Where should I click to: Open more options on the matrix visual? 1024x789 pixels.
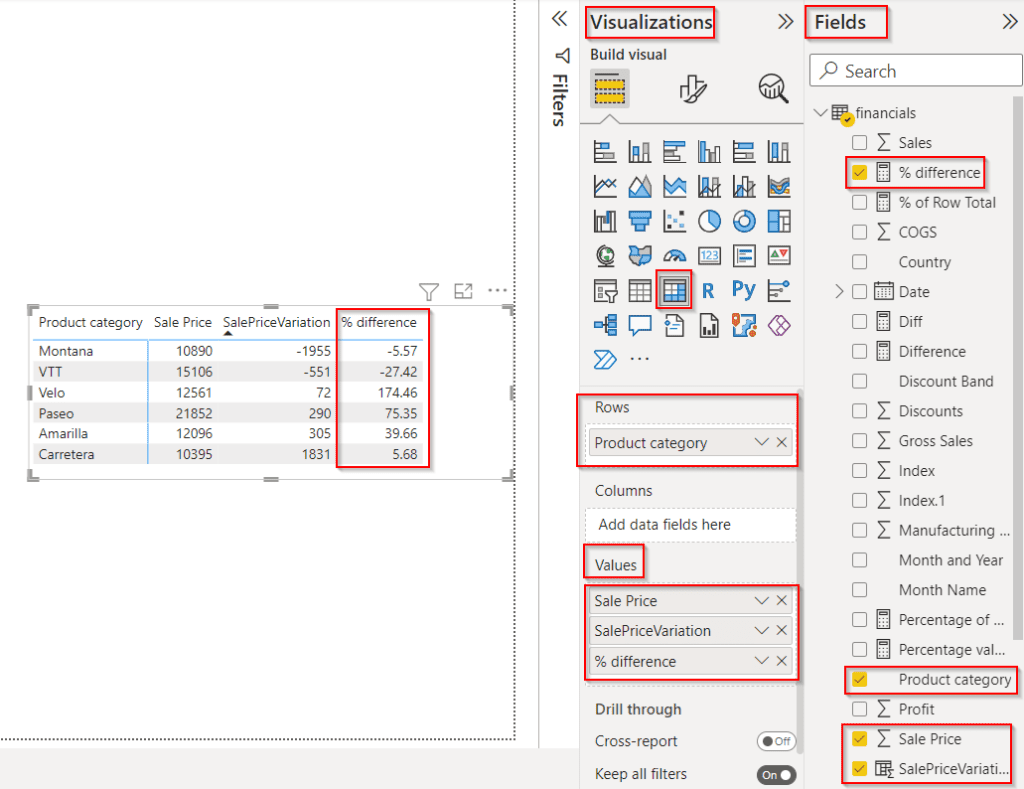click(497, 291)
